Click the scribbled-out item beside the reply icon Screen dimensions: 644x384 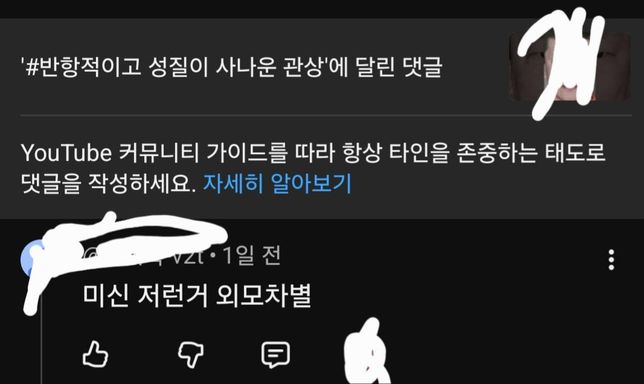[366, 352]
